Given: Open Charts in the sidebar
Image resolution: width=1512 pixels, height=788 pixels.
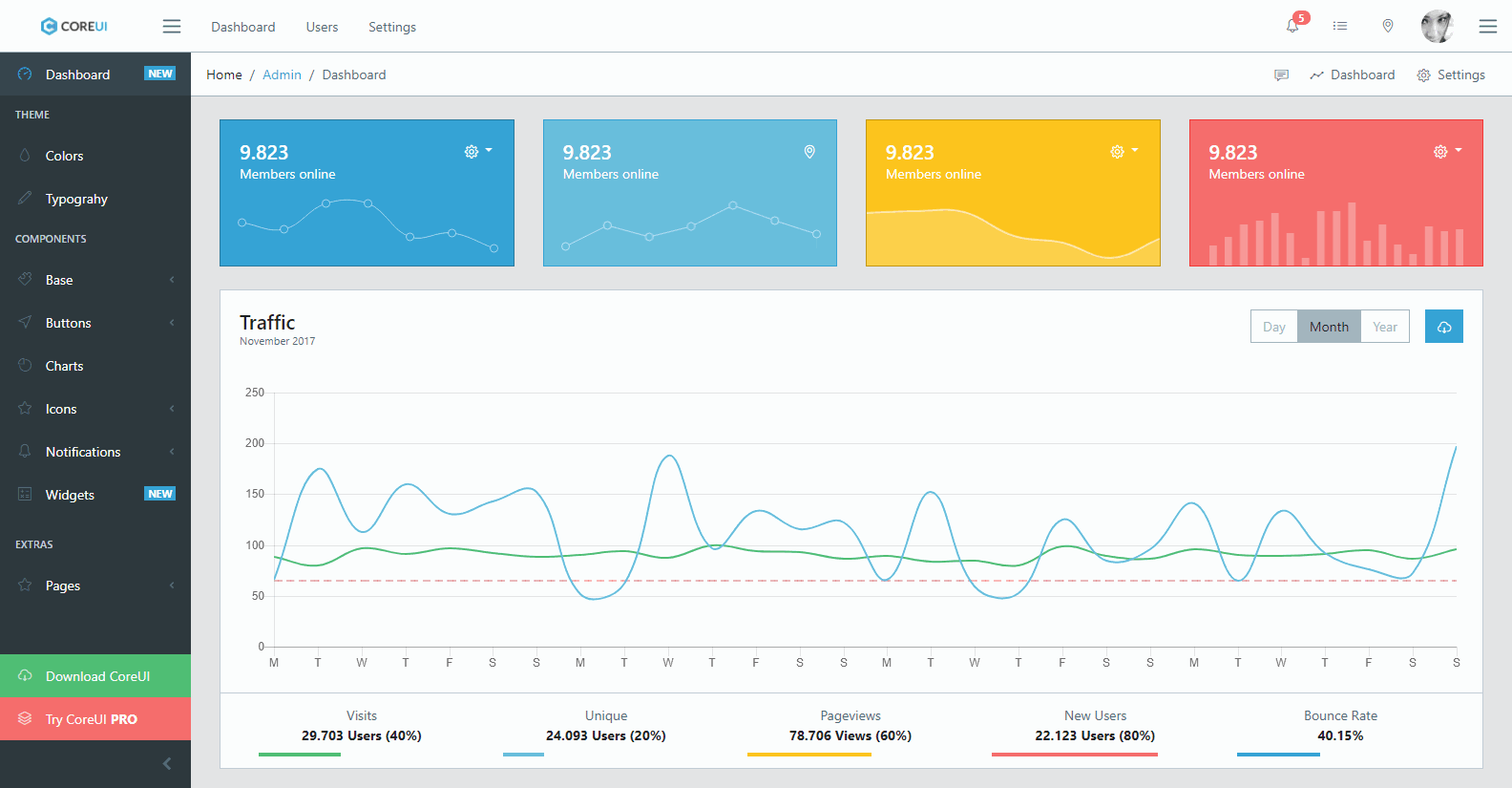Looking at the screenshot, I should (64, 366).
